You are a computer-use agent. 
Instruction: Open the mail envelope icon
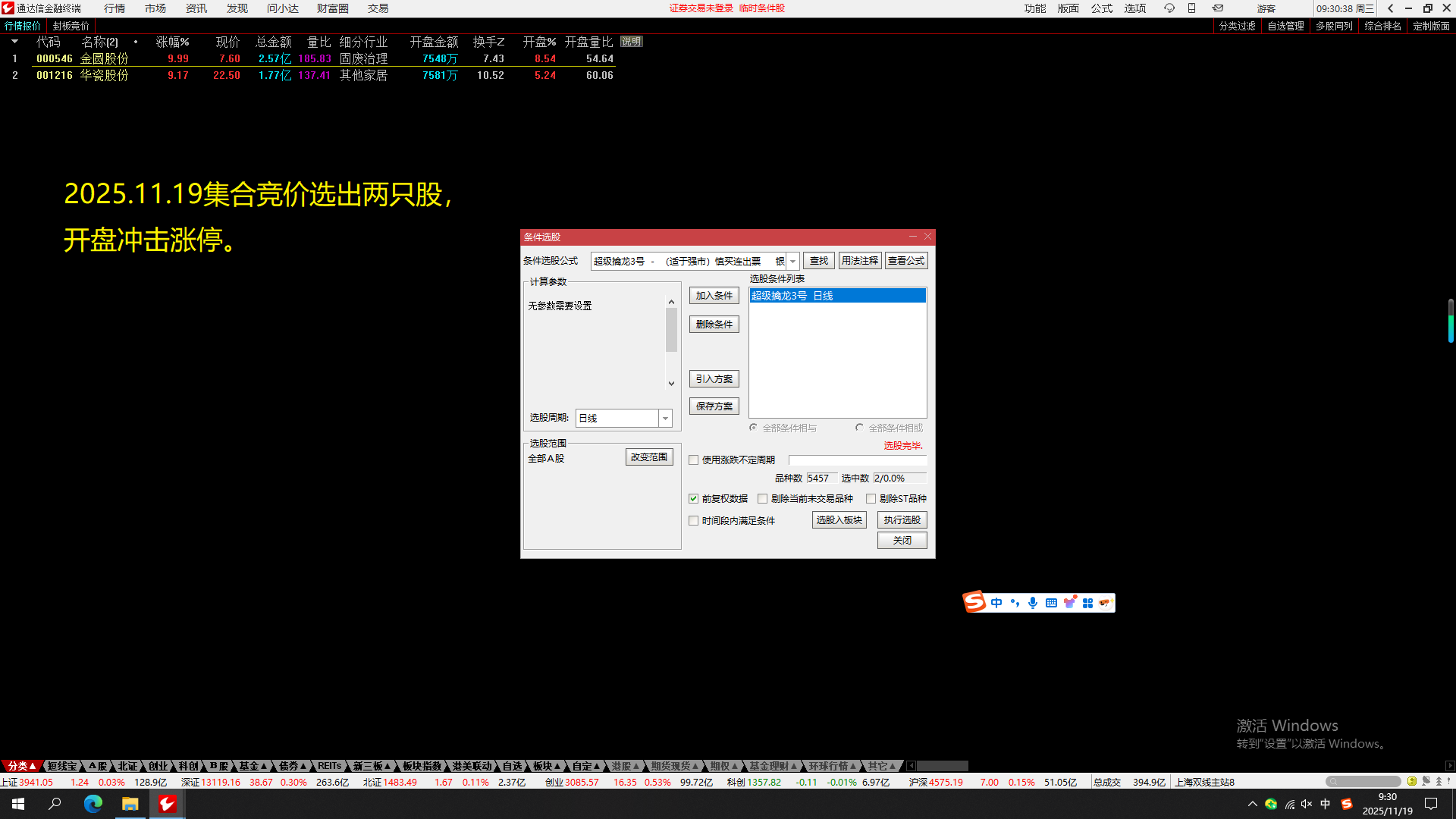(x=1217, y=8)
